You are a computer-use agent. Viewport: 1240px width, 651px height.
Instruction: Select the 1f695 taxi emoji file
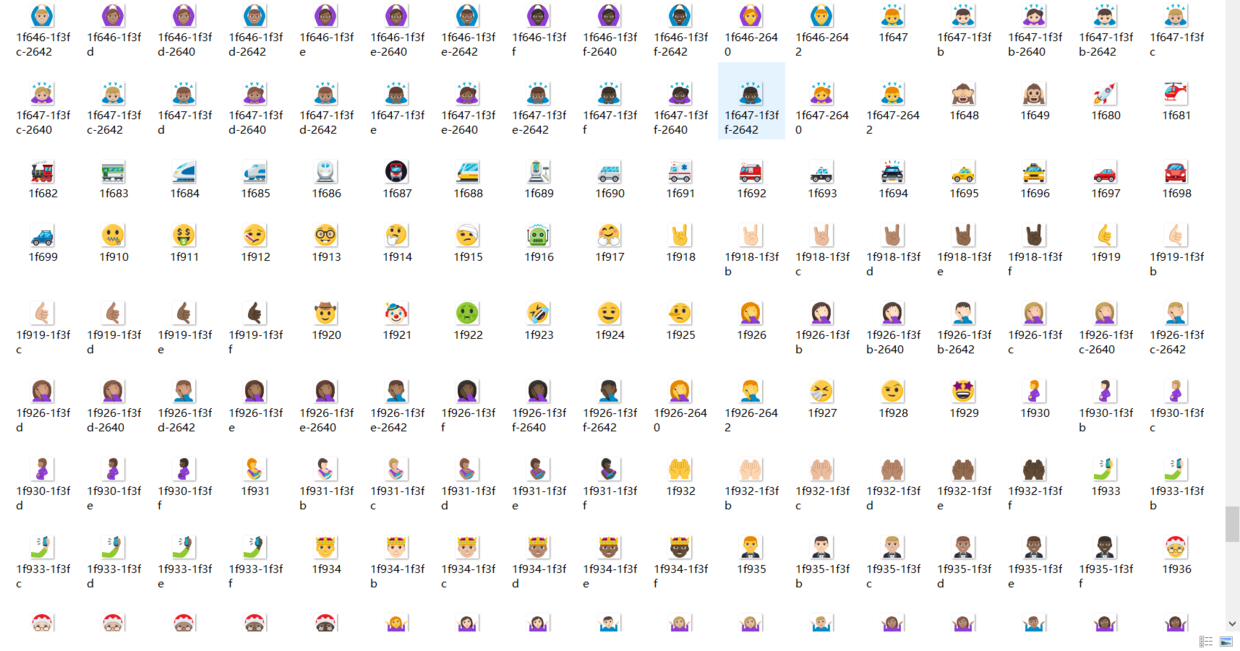pos(964,180)
